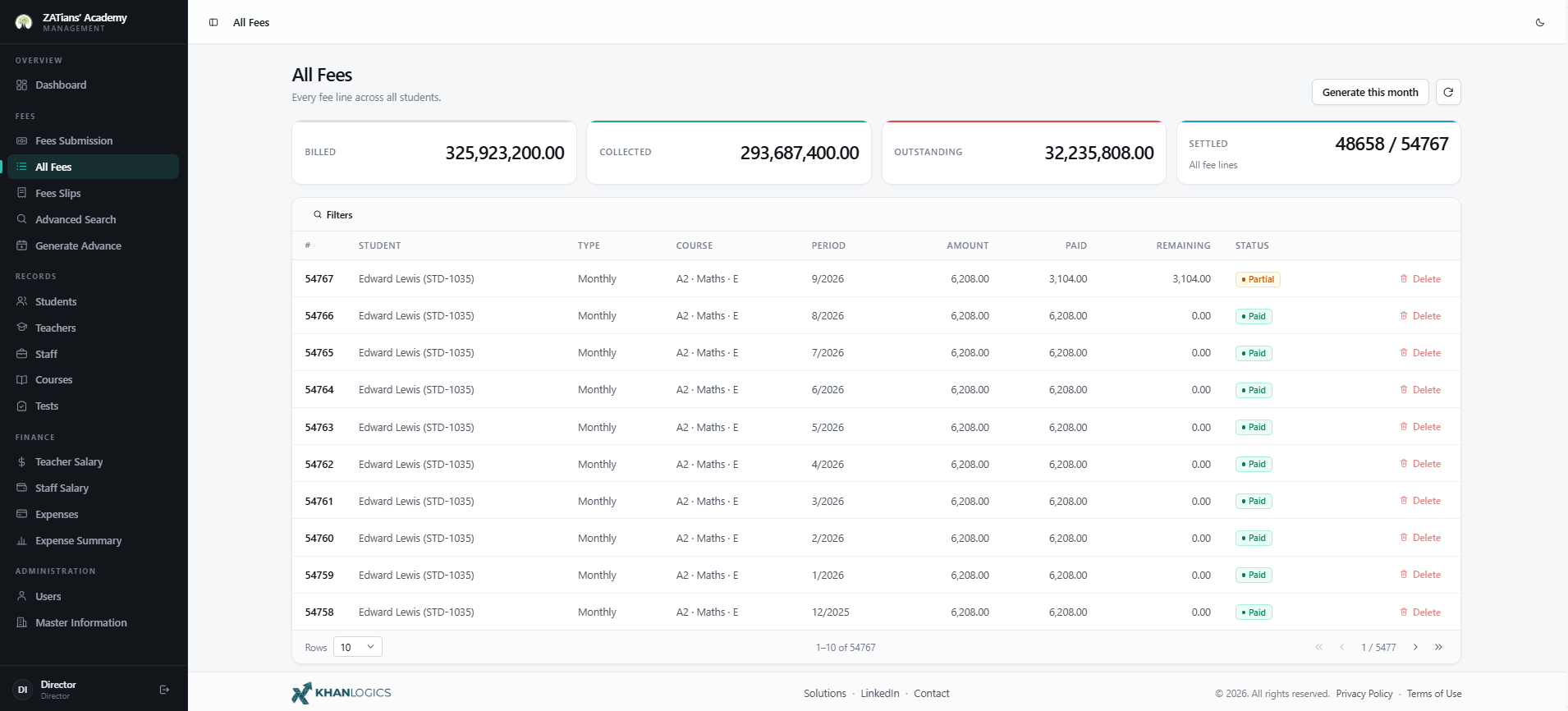The image size is (1568, 711).
Task: Click the KhanLogics footer logo
Action: pos(342,693)
